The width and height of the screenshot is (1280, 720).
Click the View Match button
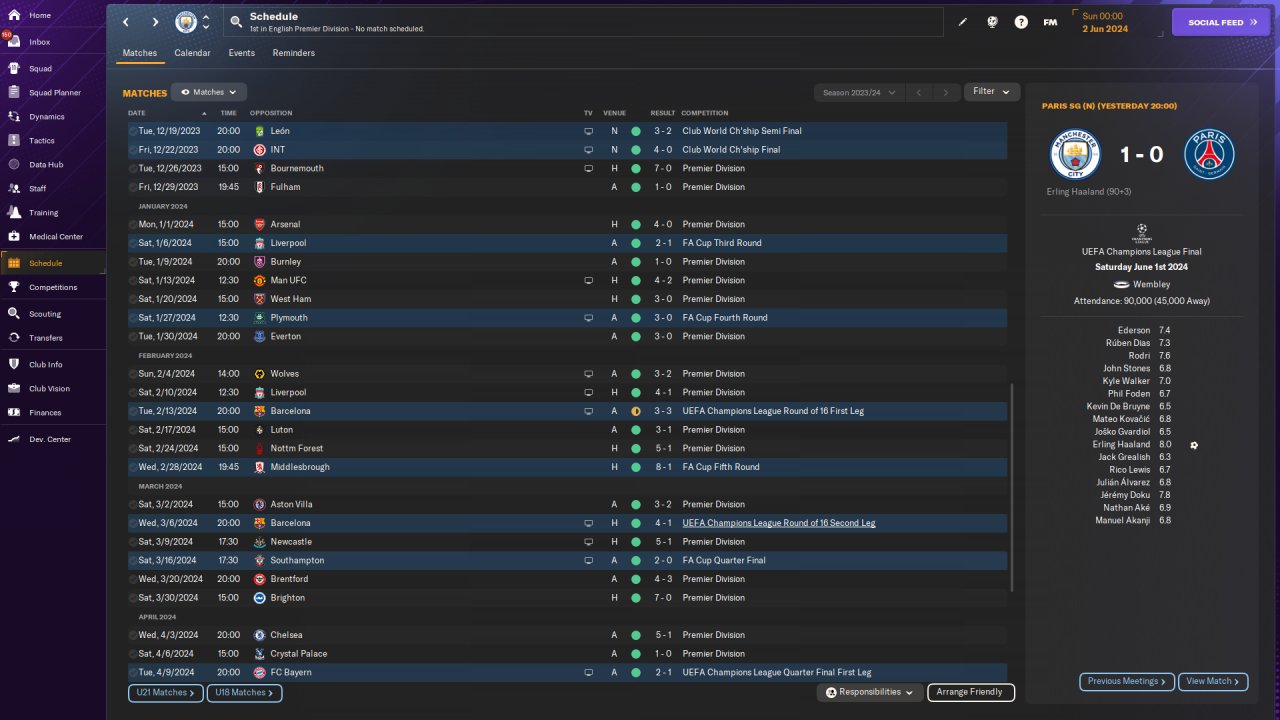[x=1213, y=681]
